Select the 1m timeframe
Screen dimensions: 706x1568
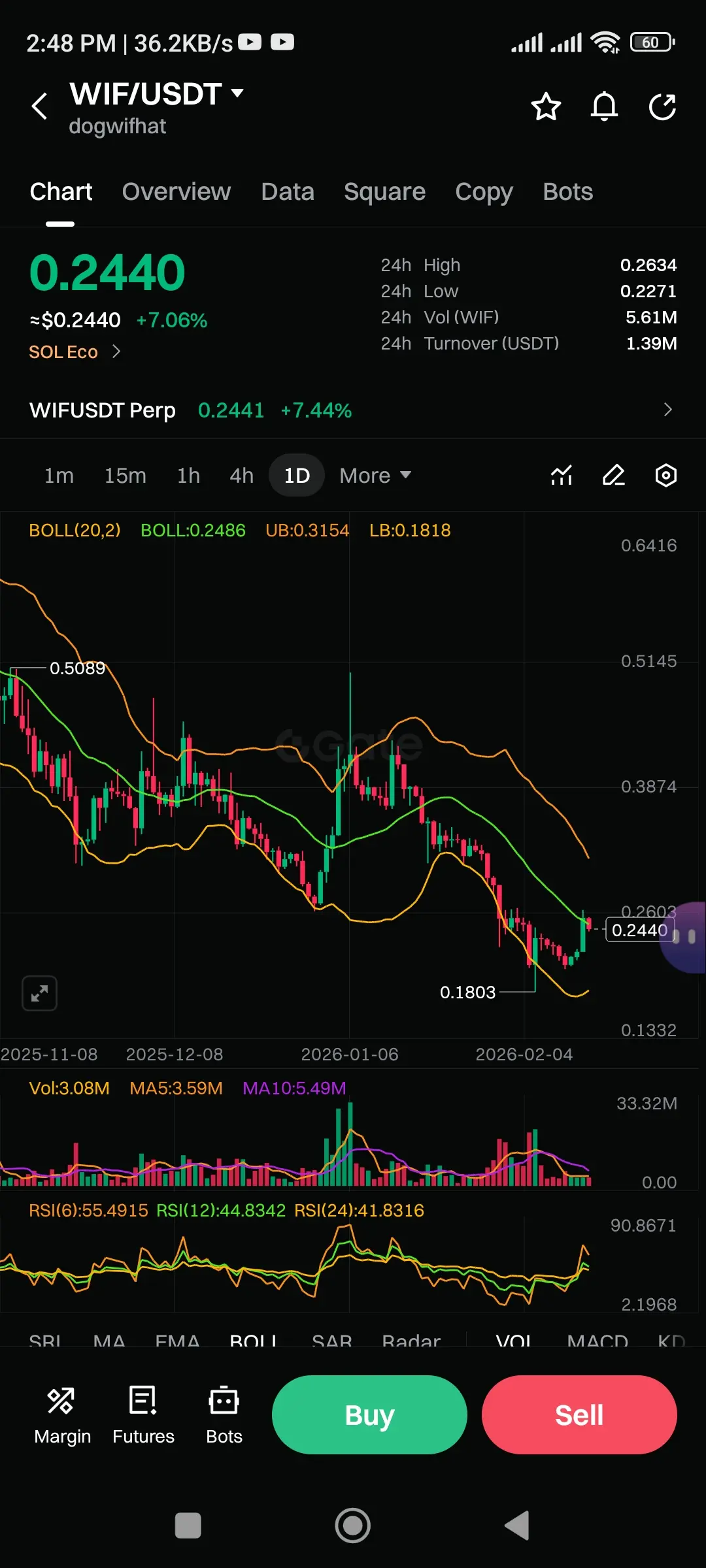[x=59, y=476]
